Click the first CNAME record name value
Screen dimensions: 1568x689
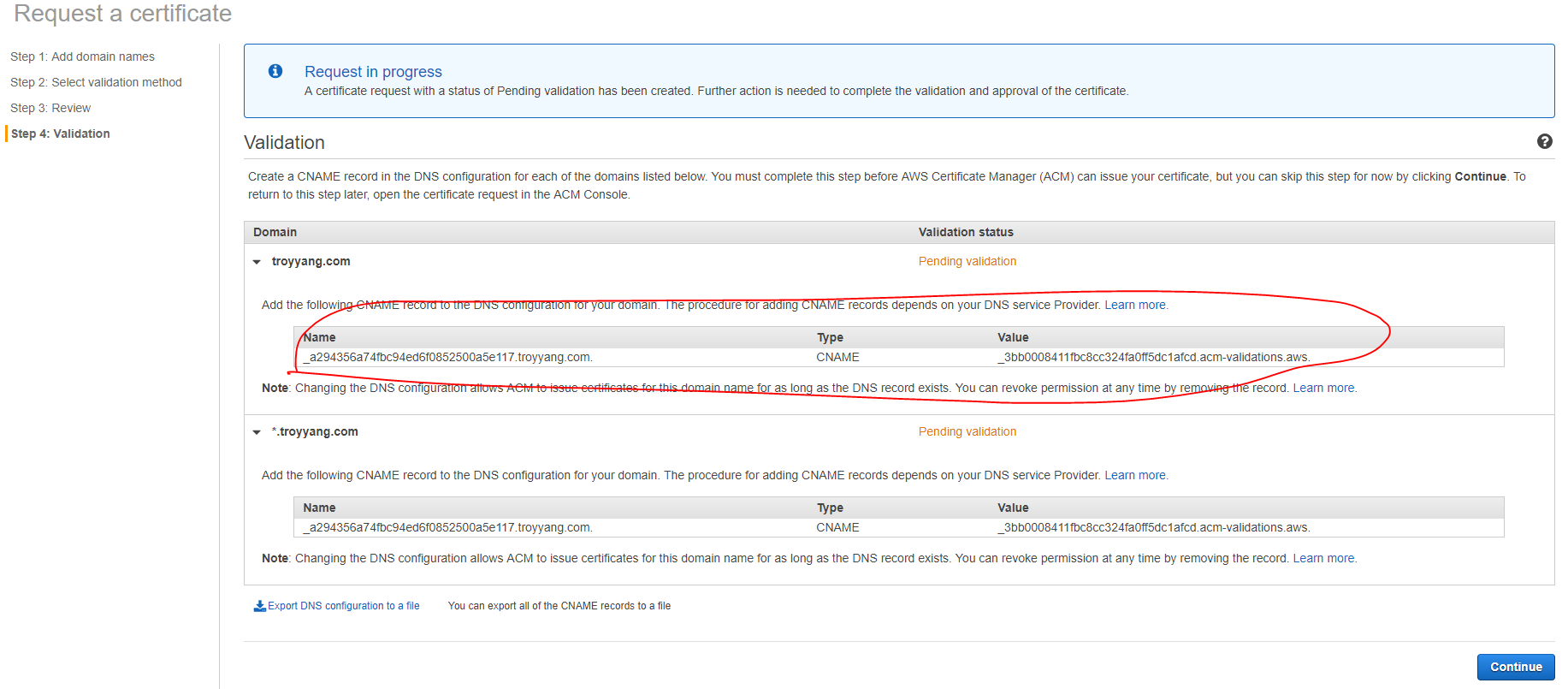click(x=447, y=358)
